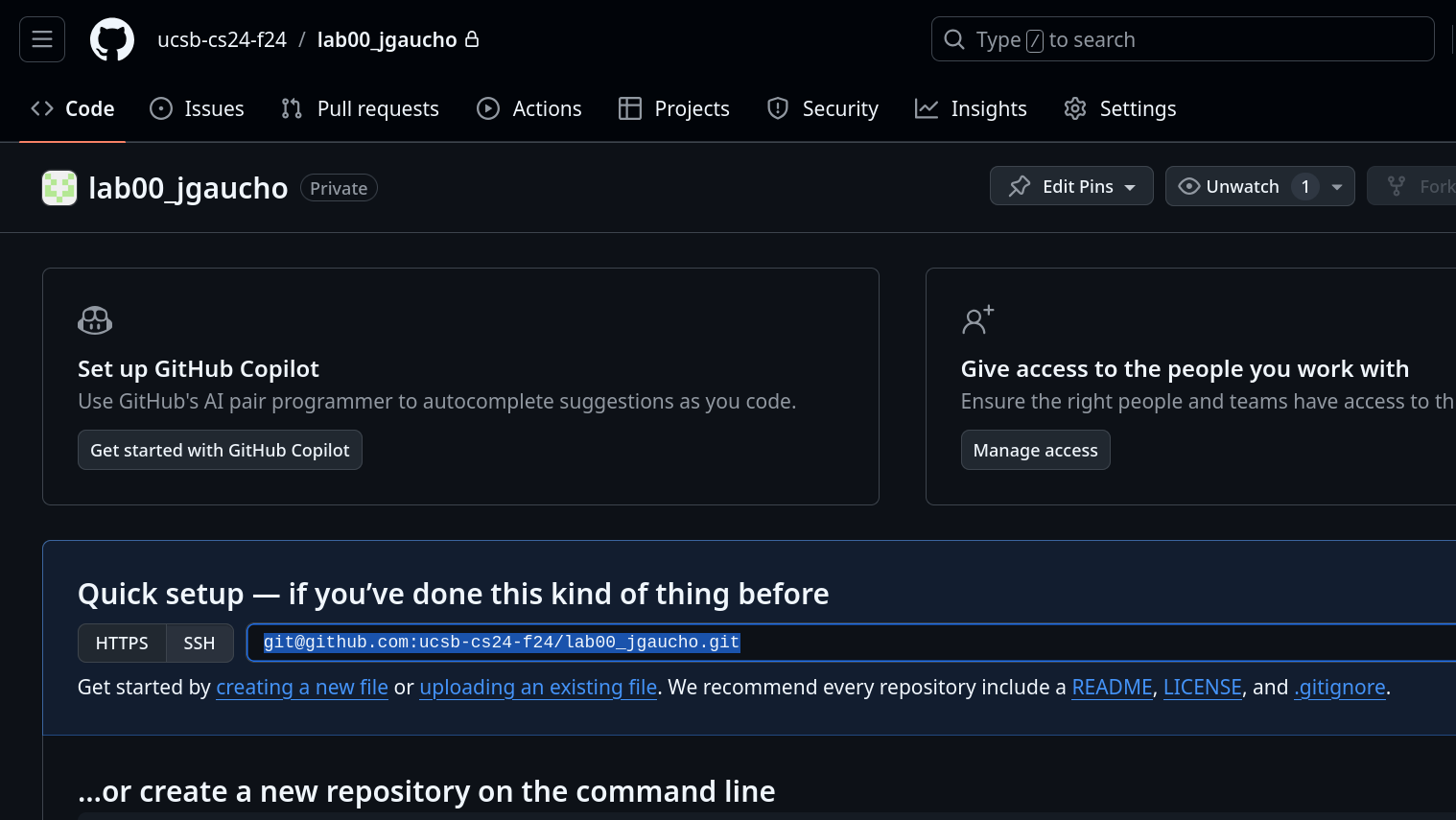
Task: Toggle Unwatch for this repository
Action: 1231,186
